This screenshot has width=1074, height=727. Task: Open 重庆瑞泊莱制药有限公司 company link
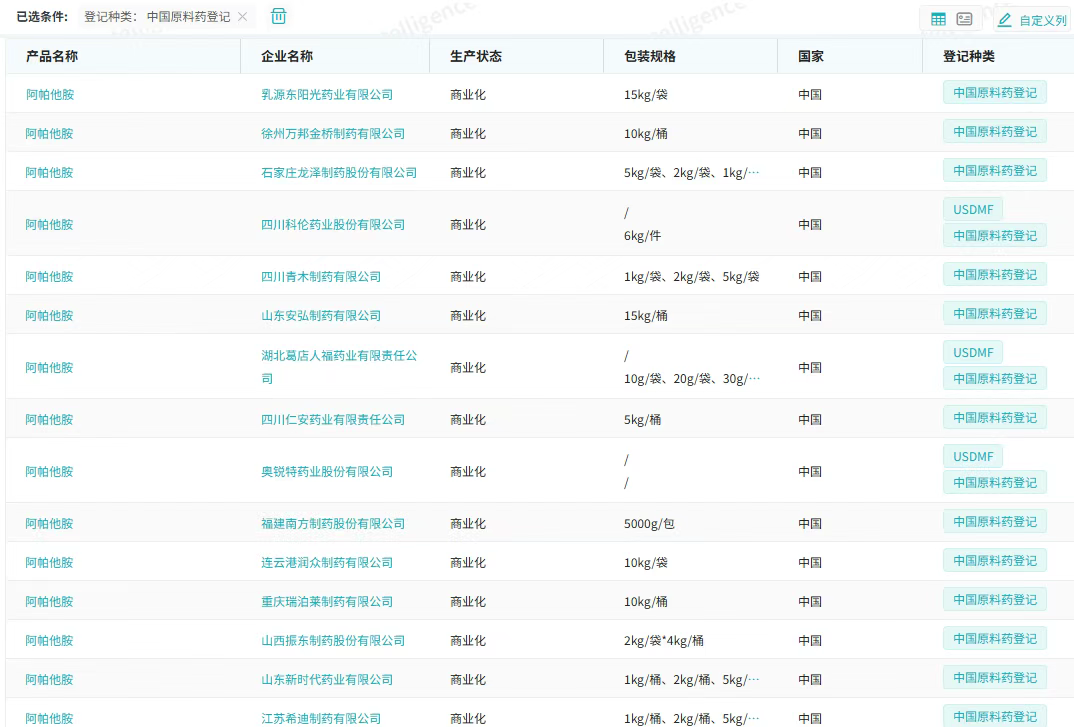click(327, 602)
